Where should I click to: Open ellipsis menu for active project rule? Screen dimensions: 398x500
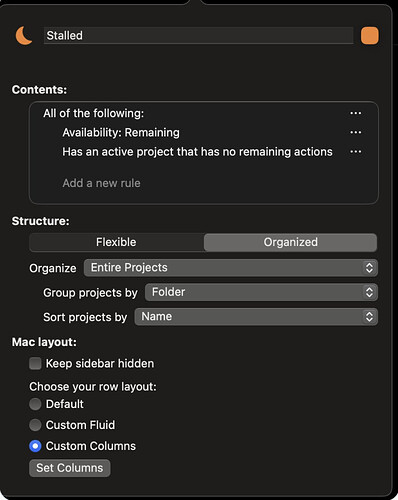pos(355,152)
